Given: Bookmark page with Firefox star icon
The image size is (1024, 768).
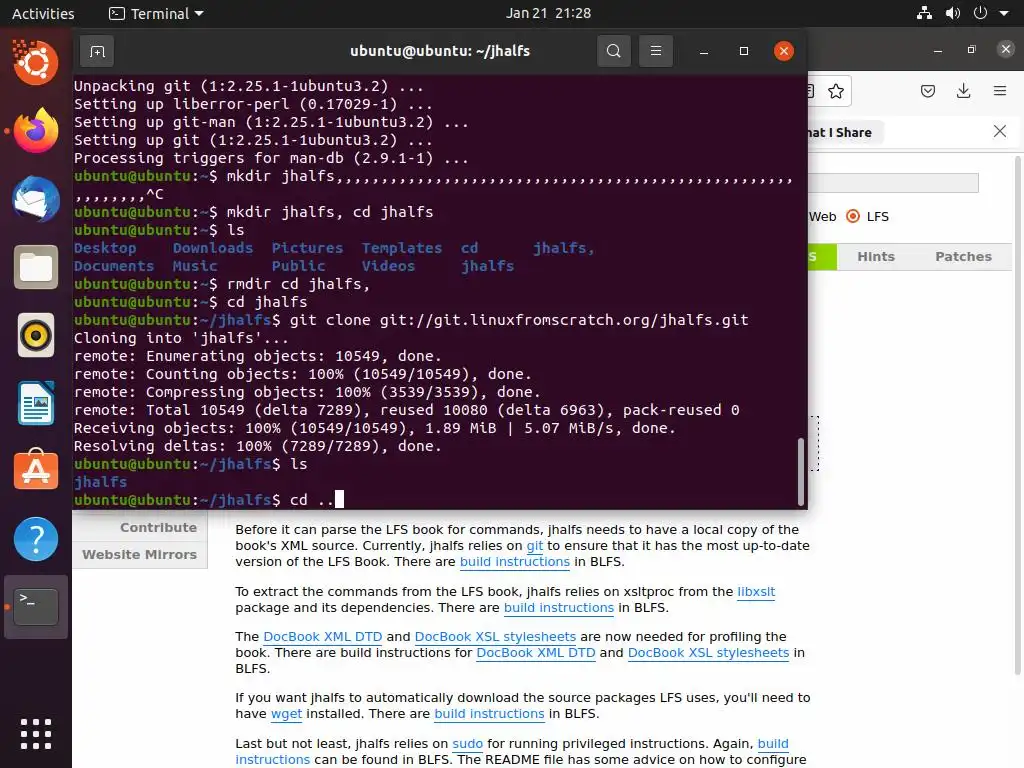Looking at the screenshot, I should (835, 91).
